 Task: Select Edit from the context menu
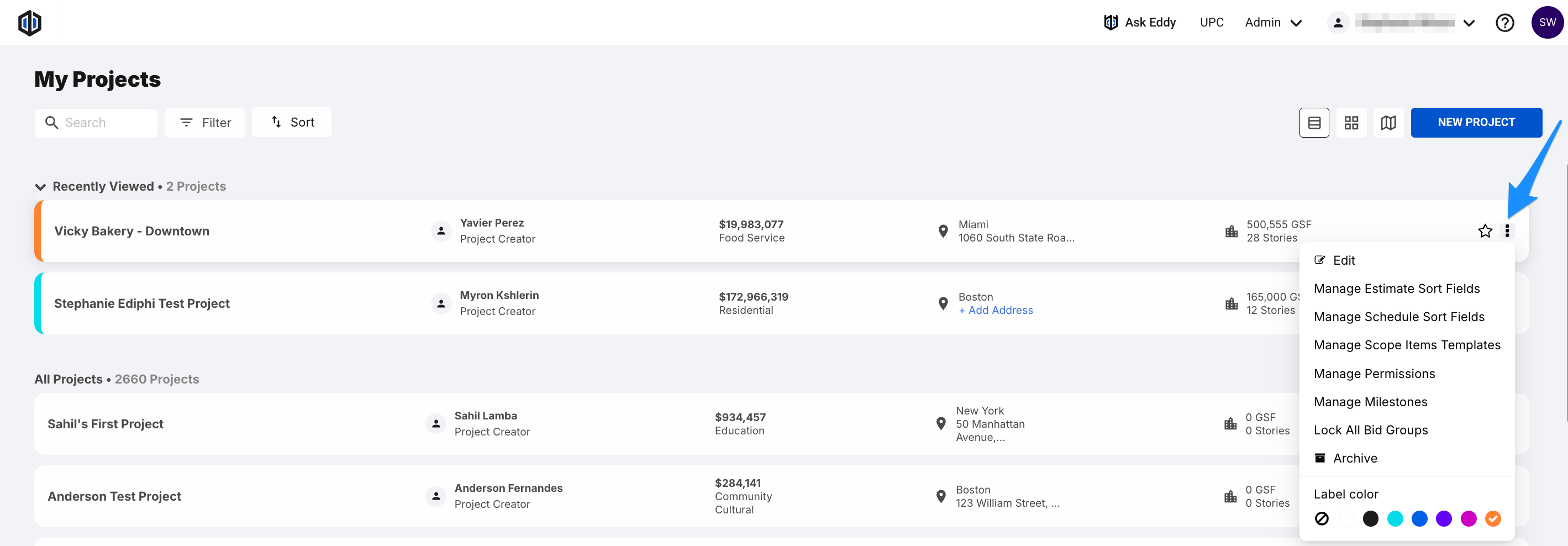coord(1343,260)
